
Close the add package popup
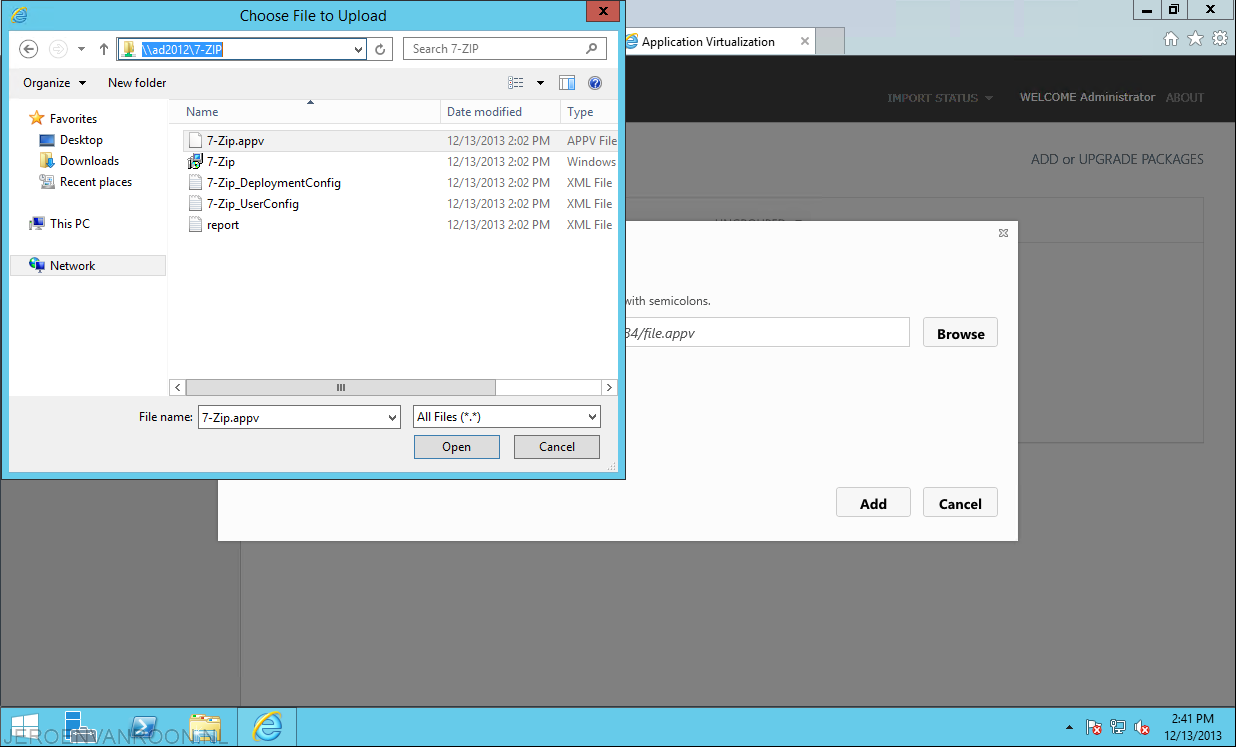pyautogui.click(x=1003, y=233)
